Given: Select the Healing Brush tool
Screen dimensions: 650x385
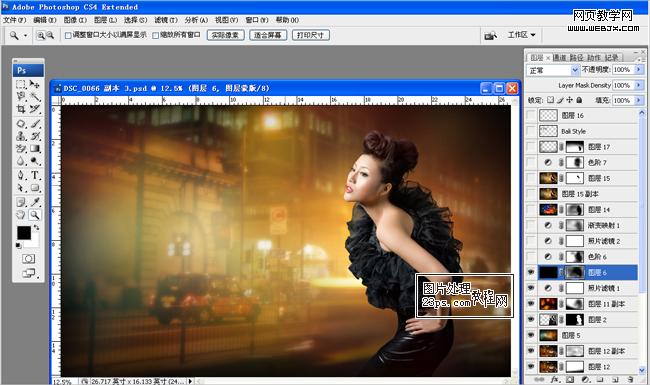Looking at the screenshot, I should click(x=21, y=124).
